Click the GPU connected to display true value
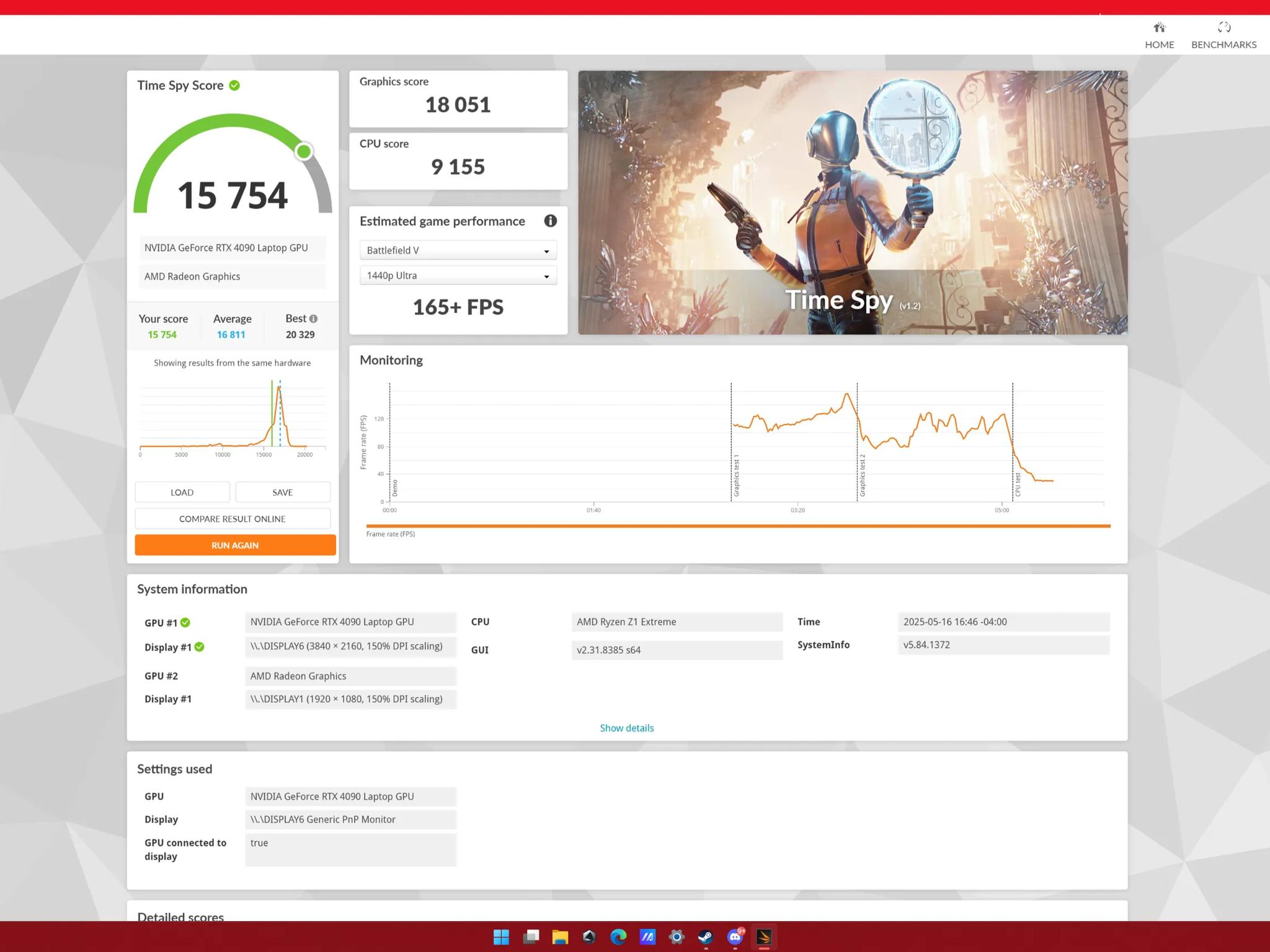This screenshot has width=1270, height=952. (x=351, y=850)
